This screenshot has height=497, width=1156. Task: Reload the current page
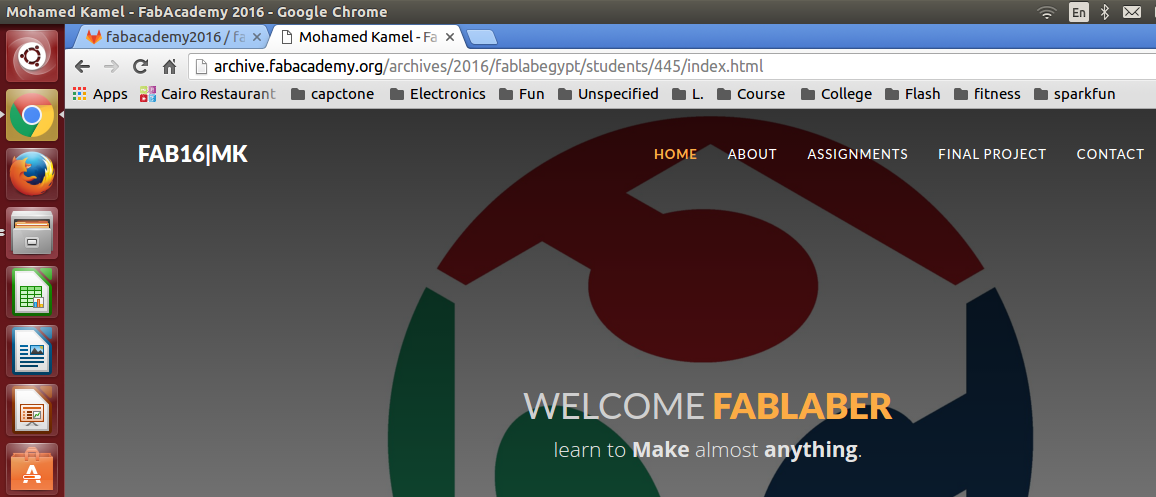point(140,67)
